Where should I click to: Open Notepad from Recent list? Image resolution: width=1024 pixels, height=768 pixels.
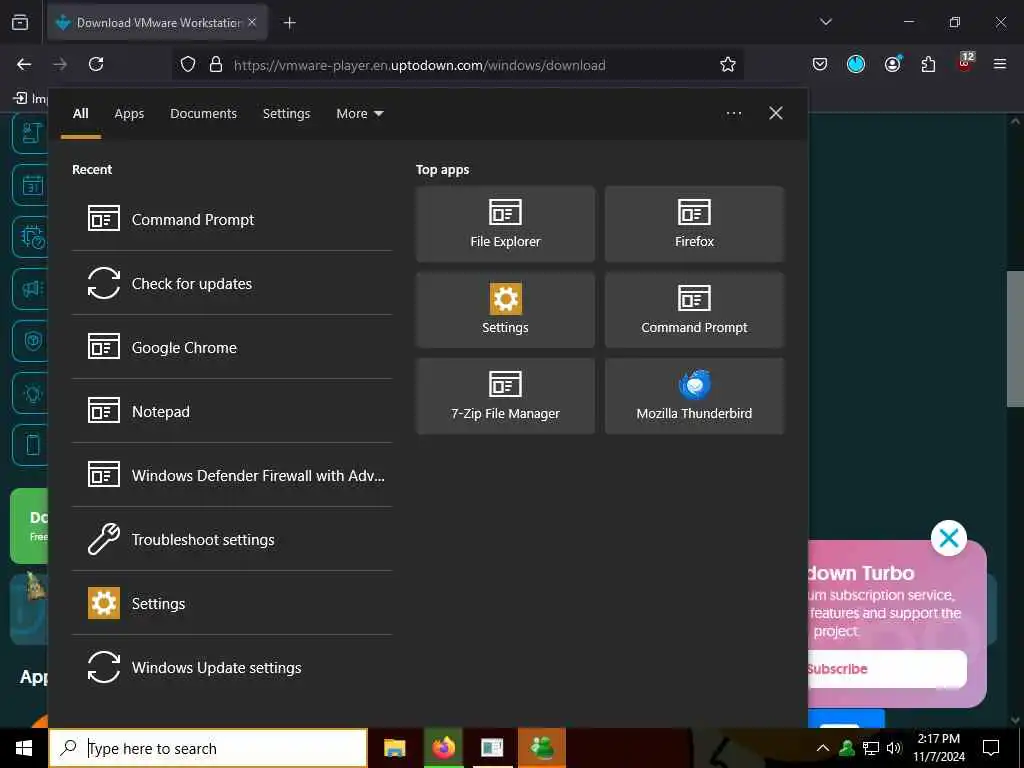pyautogui.click(x=232, y=411)
